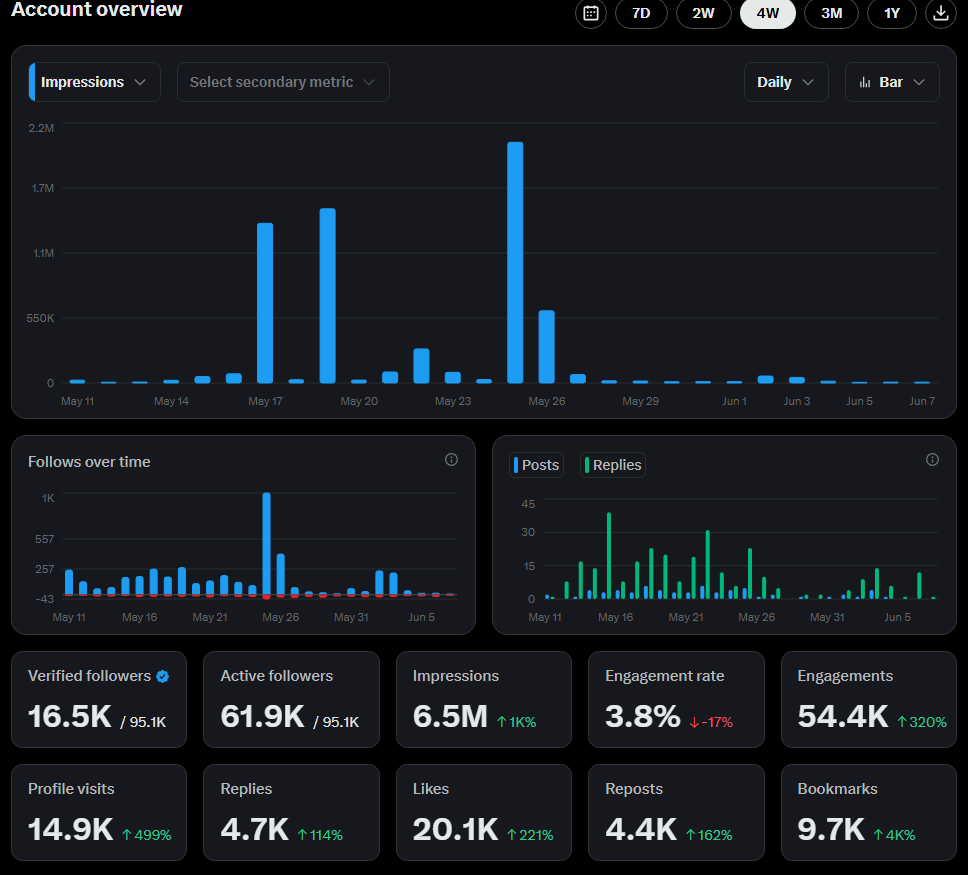Select the 4W time range
The image size is (968, 875).
[x=768, y=13]
